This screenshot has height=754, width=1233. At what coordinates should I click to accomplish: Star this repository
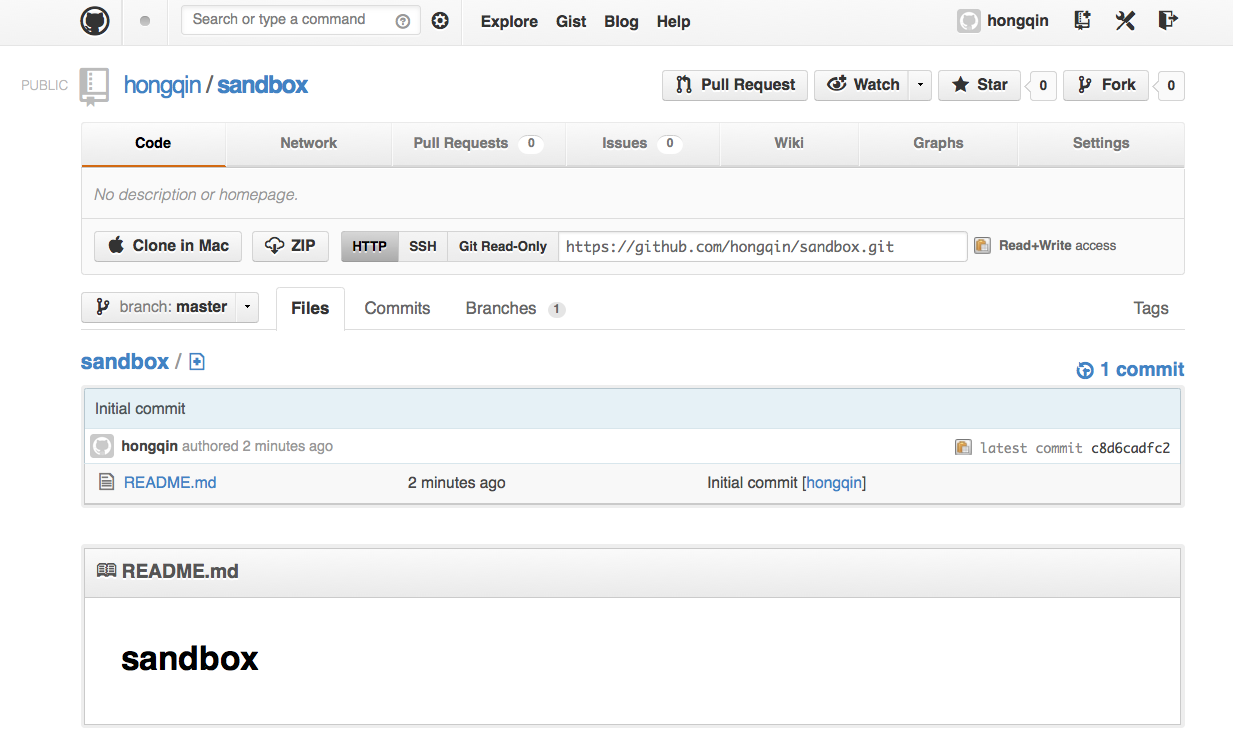pos(979,85)
